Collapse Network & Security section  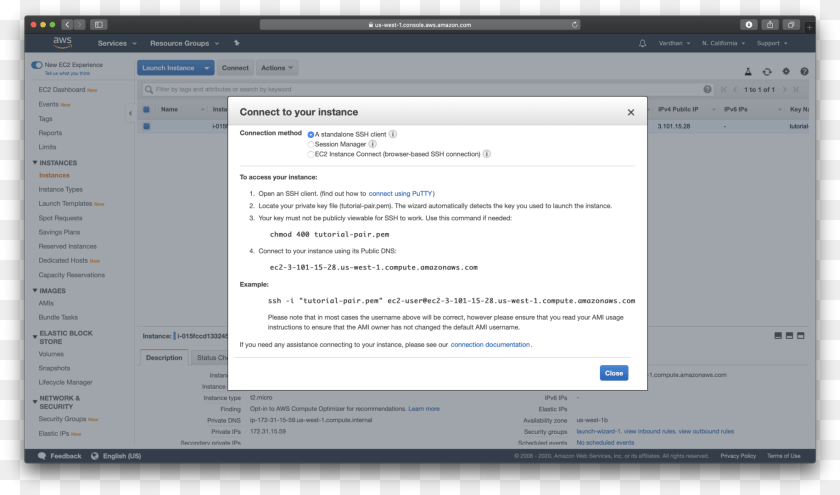point(35,402)
